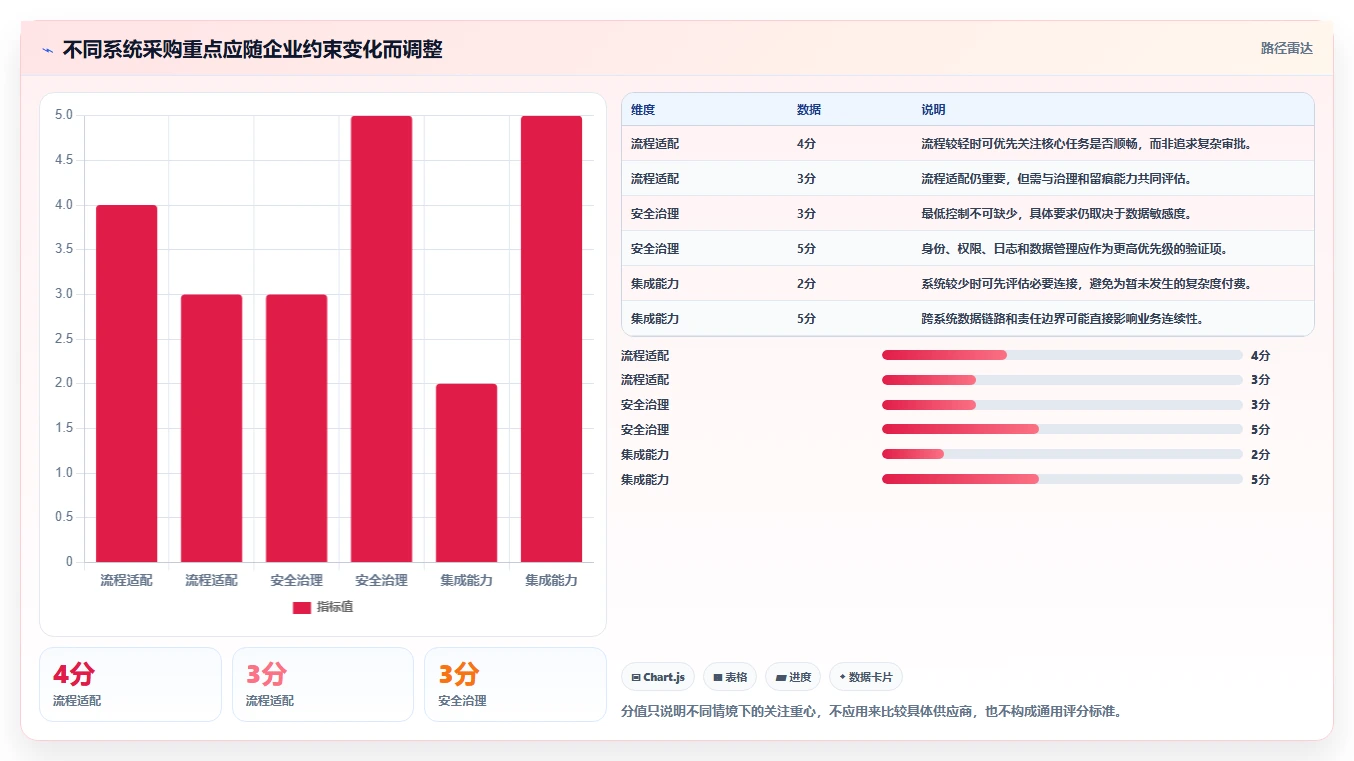Select the row 跨系统数据链路和责任边界
The width and height of the screenshot is (1354, 761).
click(967, 318)
